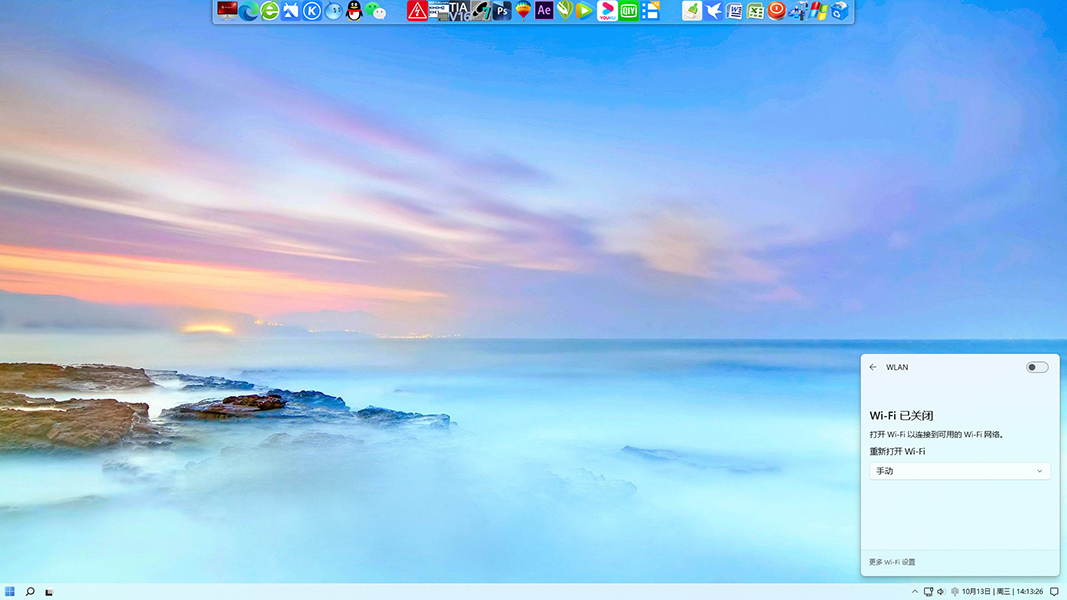Launch Microsoft Word from the dock
Viewport: 1067px width, 600px height.
point(735,11)
